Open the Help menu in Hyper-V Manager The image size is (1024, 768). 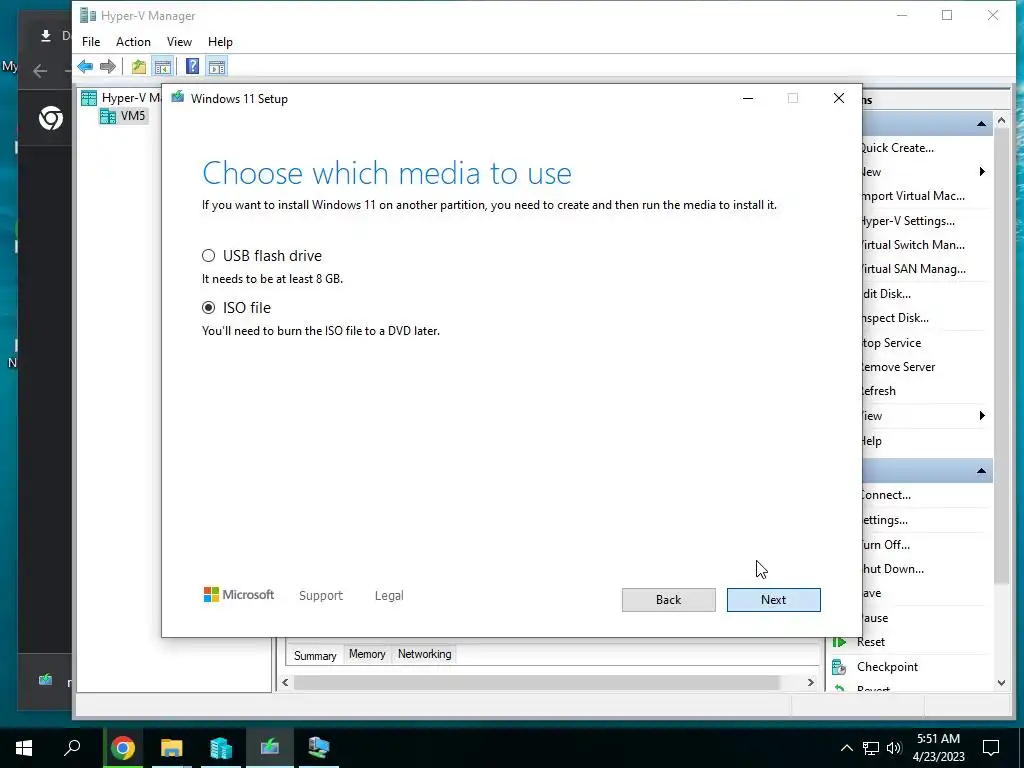pyautogui.click(x=220, y=42)
